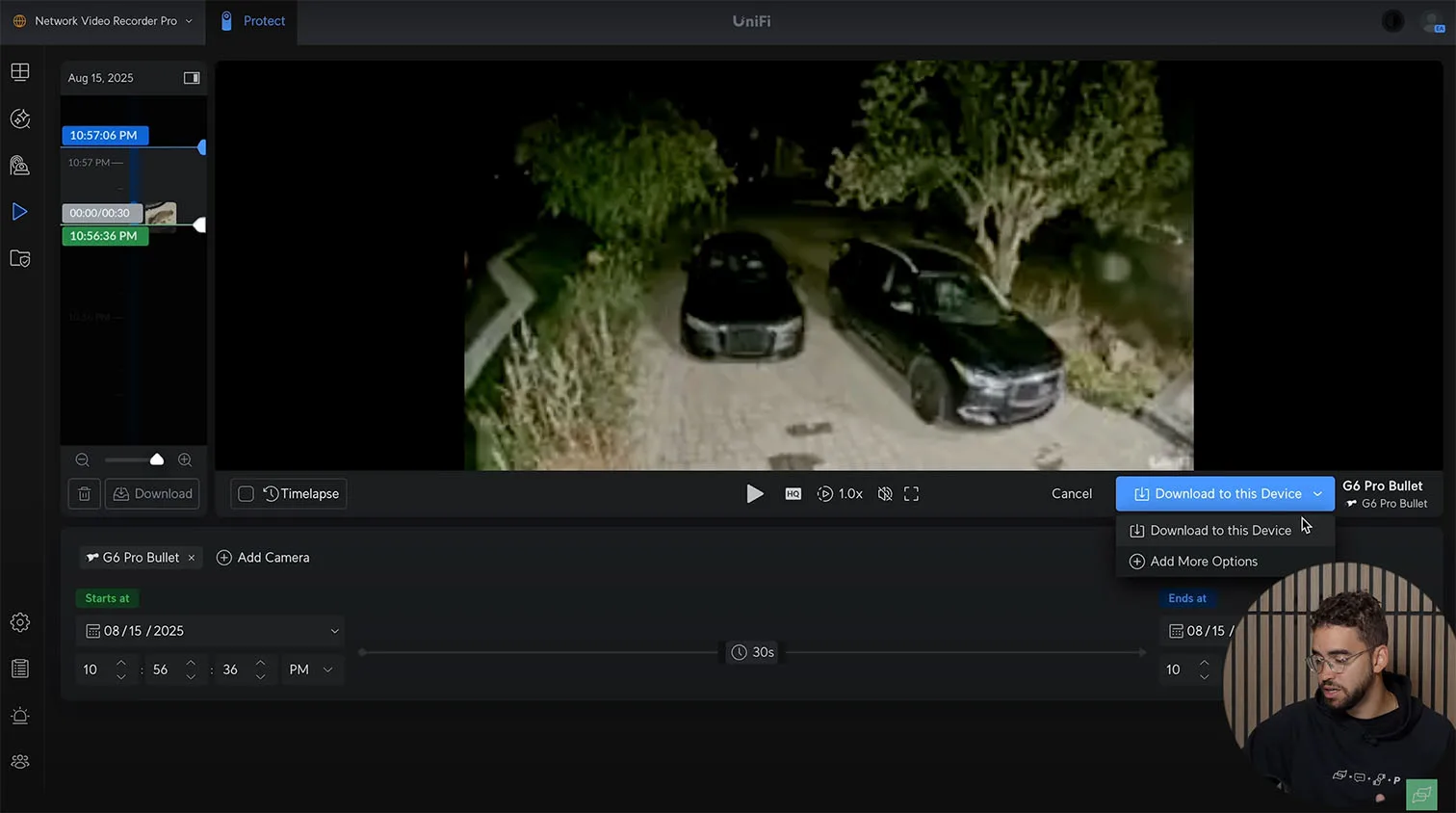The image size is (1456, 813).
Task: Click the Download button below the timeline
Action: coord(152,494)
